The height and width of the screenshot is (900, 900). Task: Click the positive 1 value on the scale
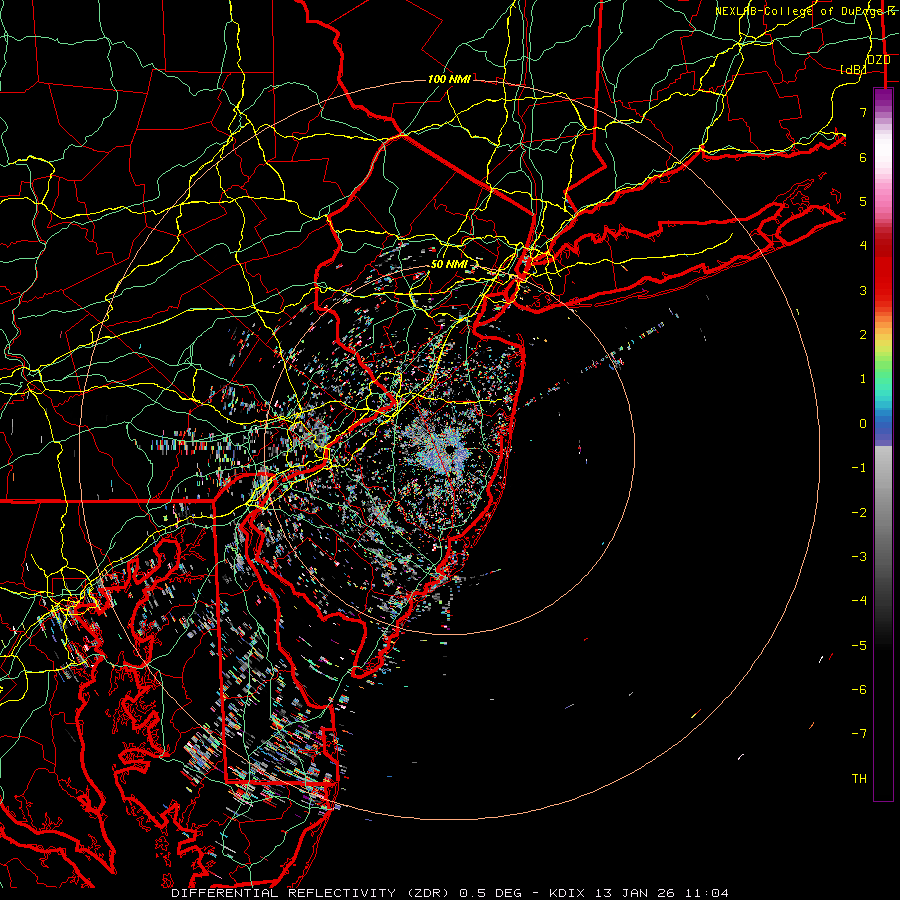tap(863, 379)
